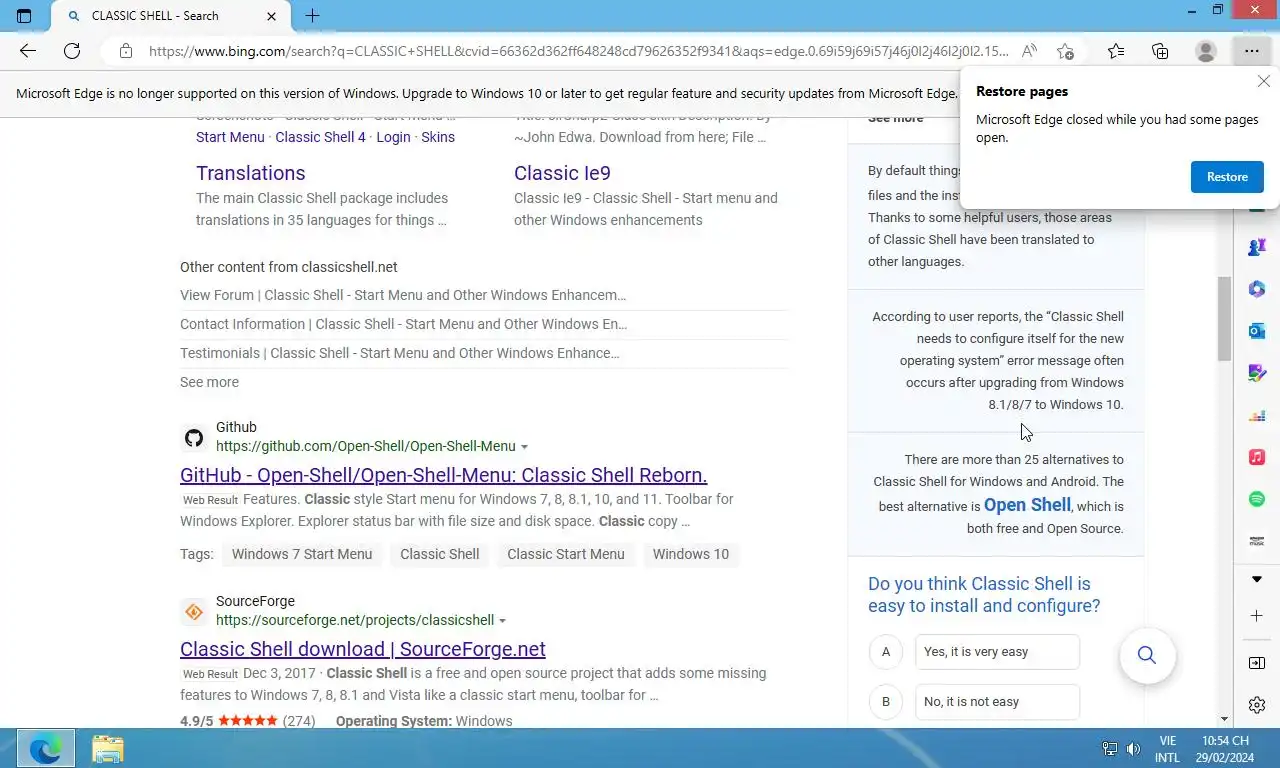Screen dimensions: 1280x768
Task: Open Amazon Music icon in sidebar
Action: (x=1257, y=541)
